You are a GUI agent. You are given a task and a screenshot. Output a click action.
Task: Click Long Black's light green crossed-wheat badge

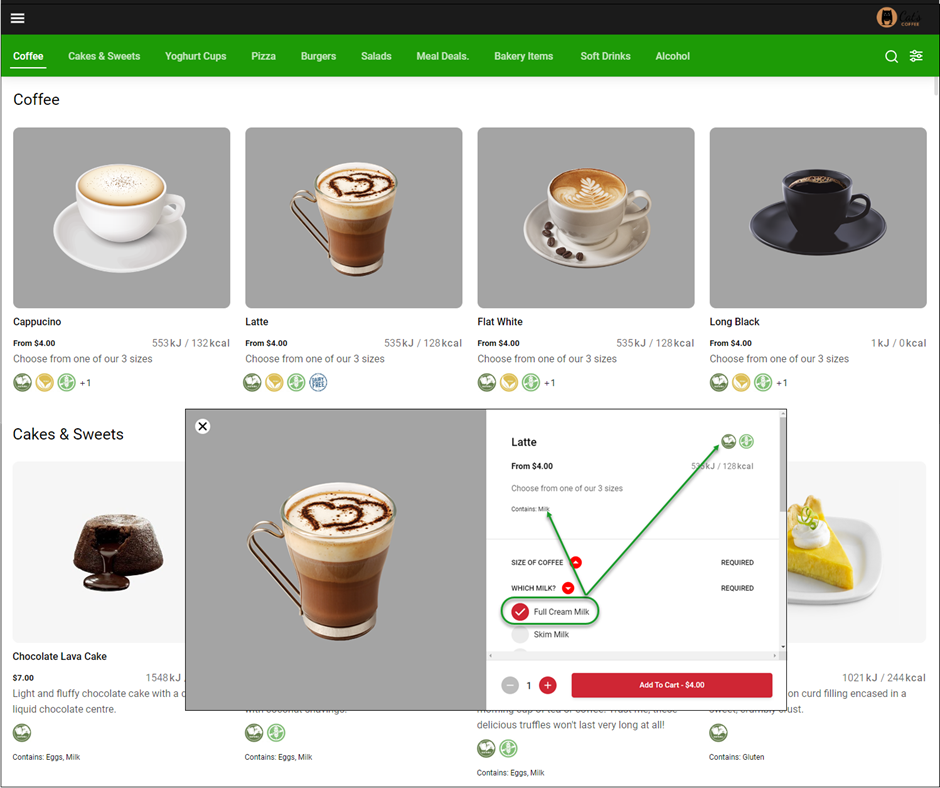(x=763, y=382)
